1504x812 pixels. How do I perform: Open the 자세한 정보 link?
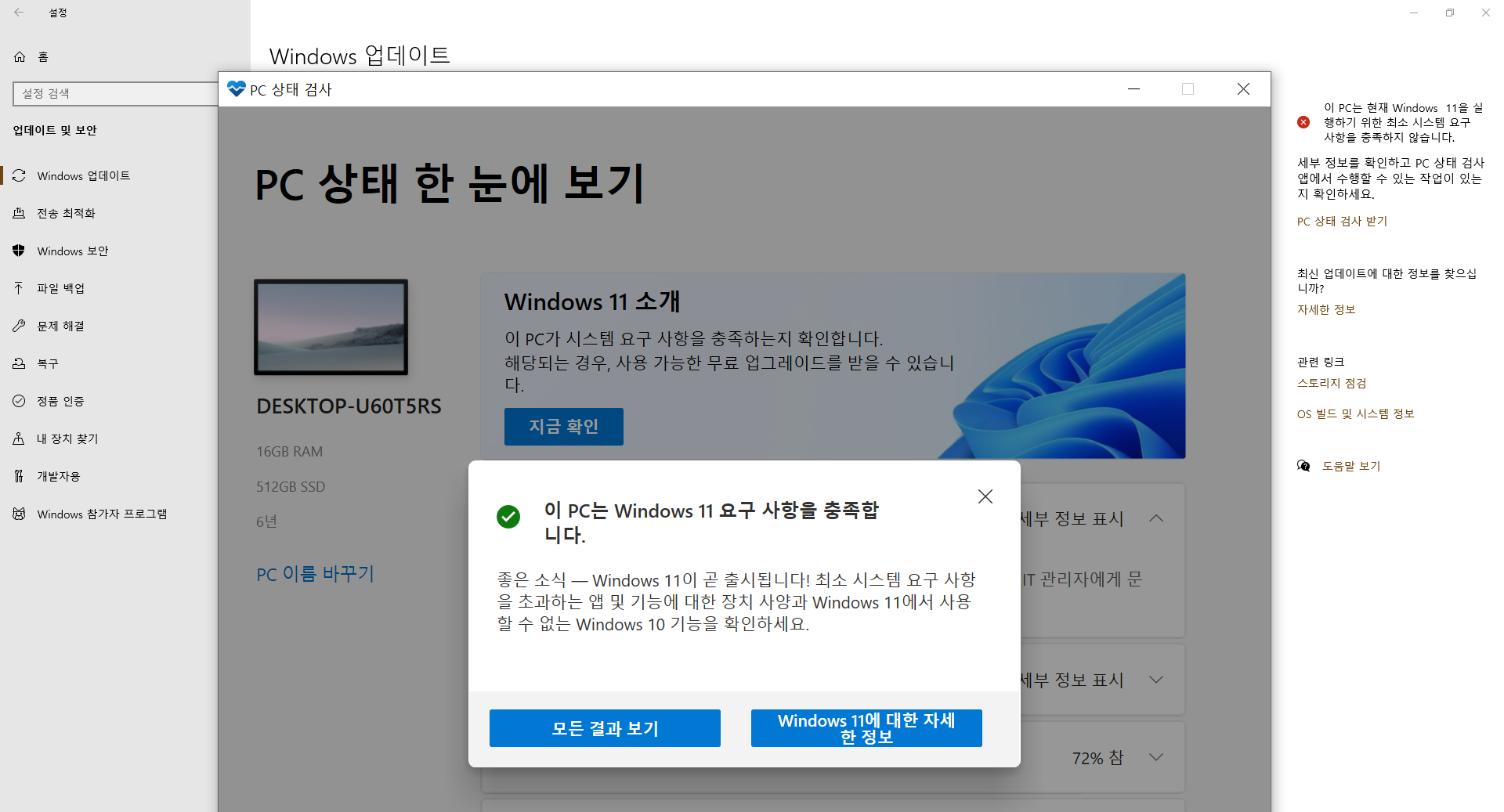point(1326,309)
